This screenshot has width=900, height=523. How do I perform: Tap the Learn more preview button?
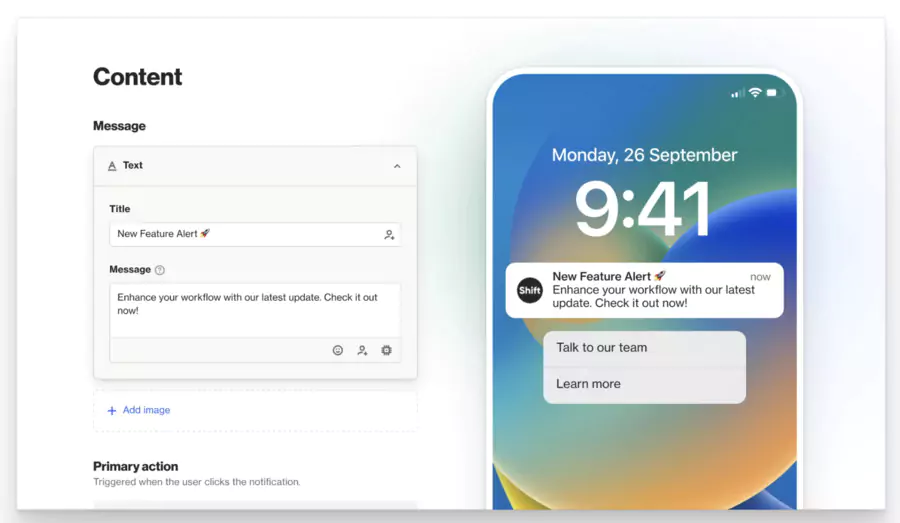click(x=645, y=384)
